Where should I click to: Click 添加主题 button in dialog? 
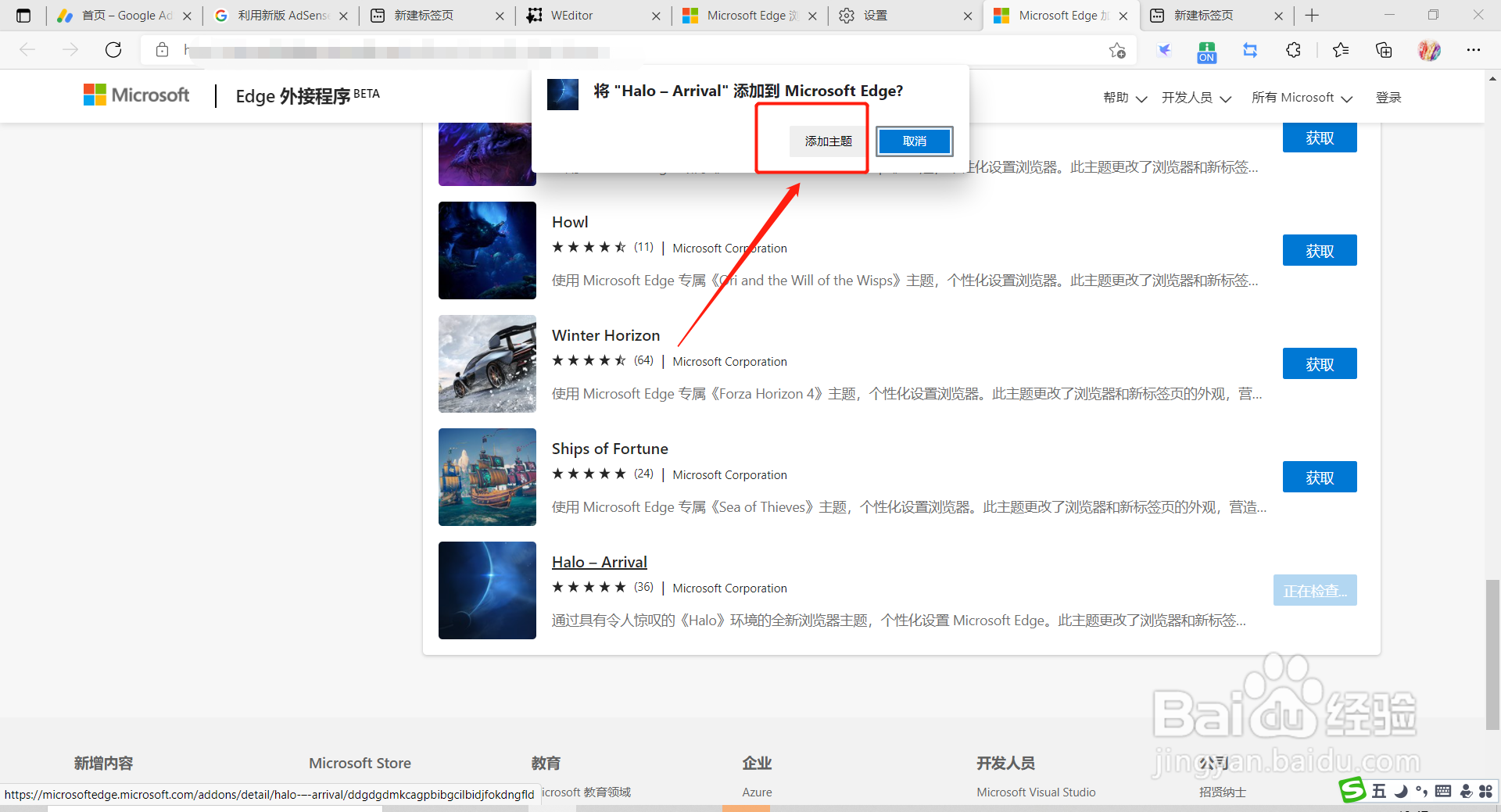pos(828,141)
